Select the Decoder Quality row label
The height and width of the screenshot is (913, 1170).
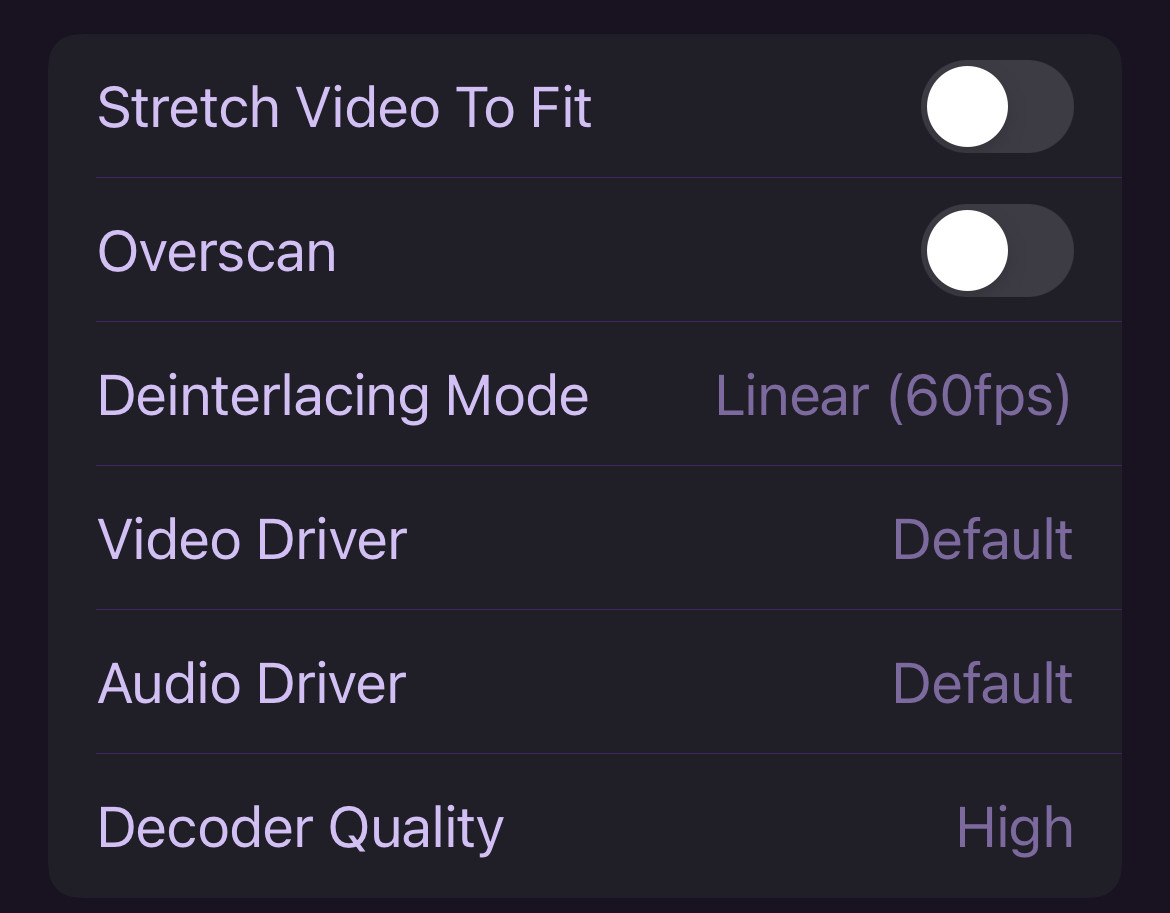pyautogui.click(x=300, y=829)
